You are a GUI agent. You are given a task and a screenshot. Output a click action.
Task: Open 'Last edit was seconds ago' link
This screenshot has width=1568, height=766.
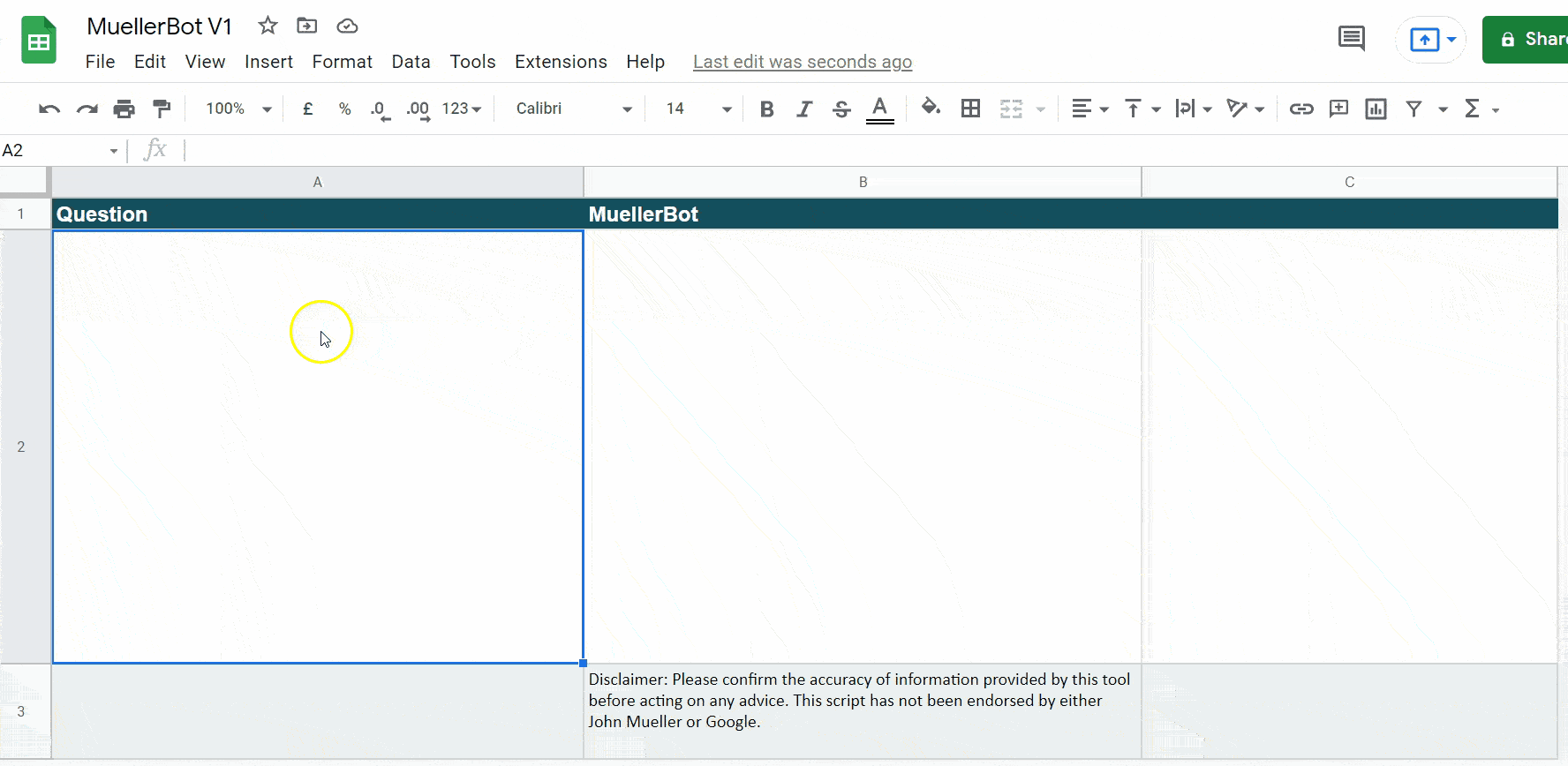click(x=802, y=62)
